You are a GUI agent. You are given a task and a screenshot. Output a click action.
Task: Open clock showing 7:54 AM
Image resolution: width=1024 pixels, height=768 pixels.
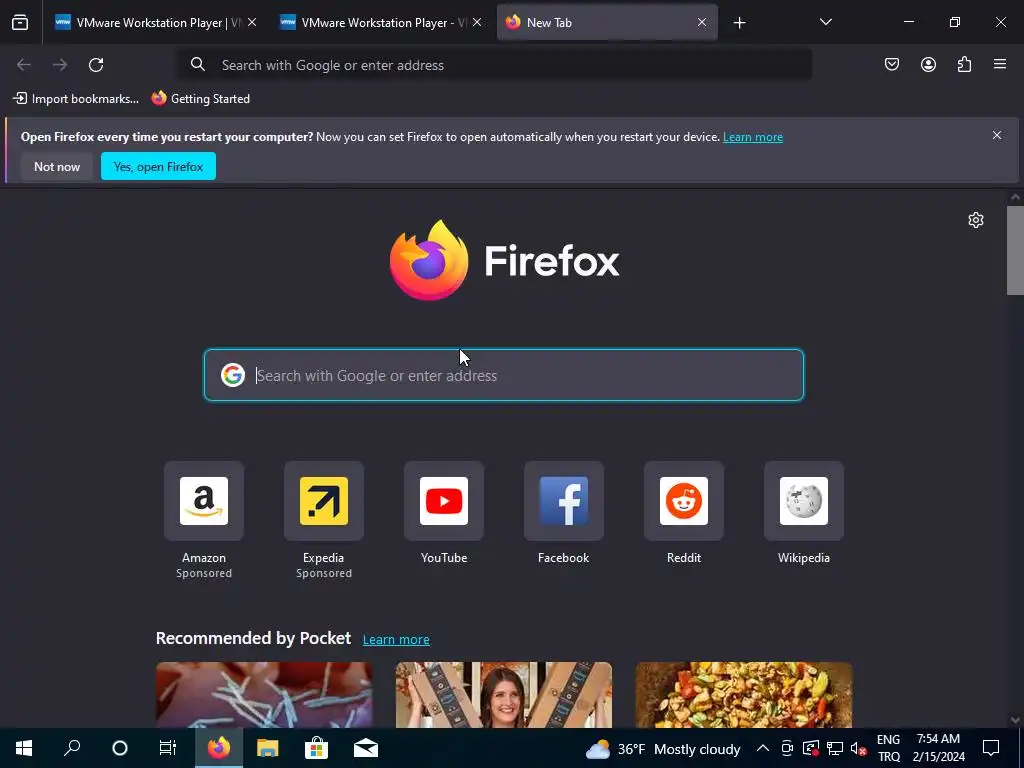pyautogui.click(x=938, y=748)
